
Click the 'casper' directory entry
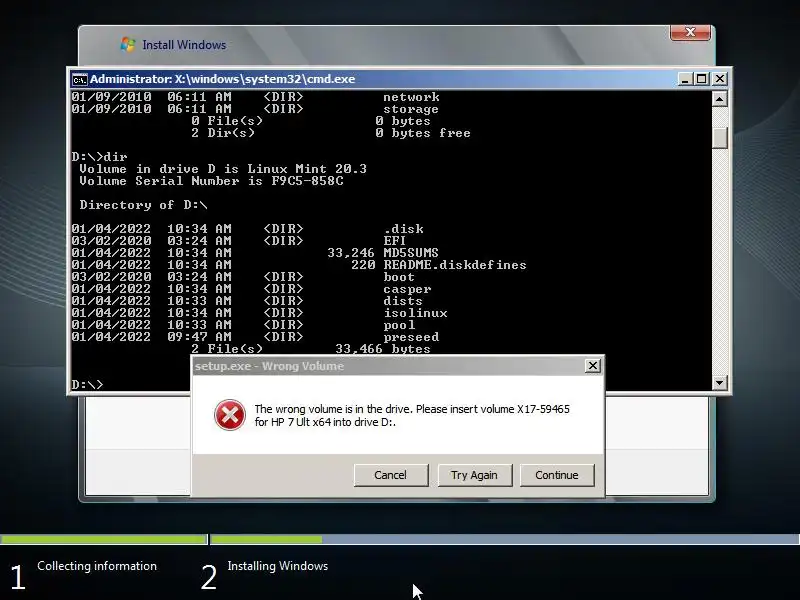tap(407, 289)
